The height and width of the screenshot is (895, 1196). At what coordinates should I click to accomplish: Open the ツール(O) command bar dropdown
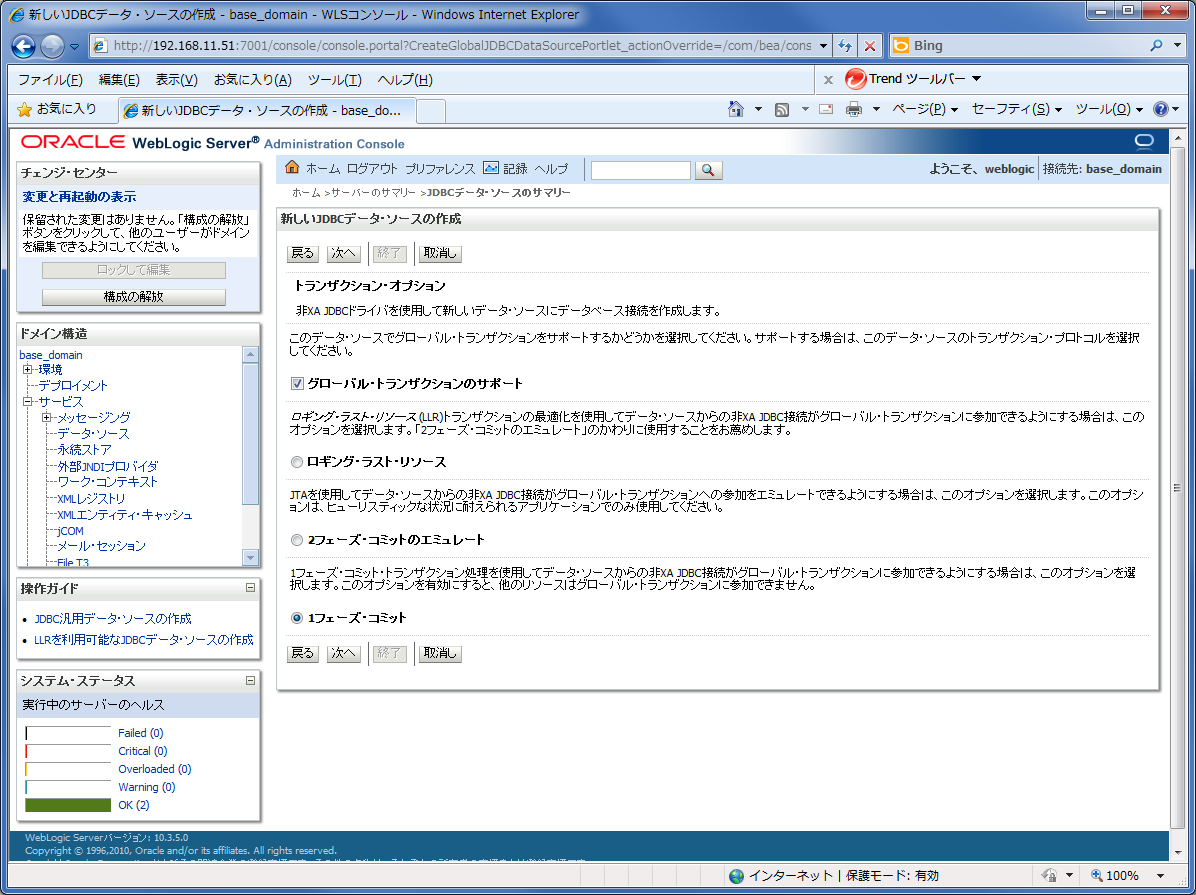(1109, 109)
